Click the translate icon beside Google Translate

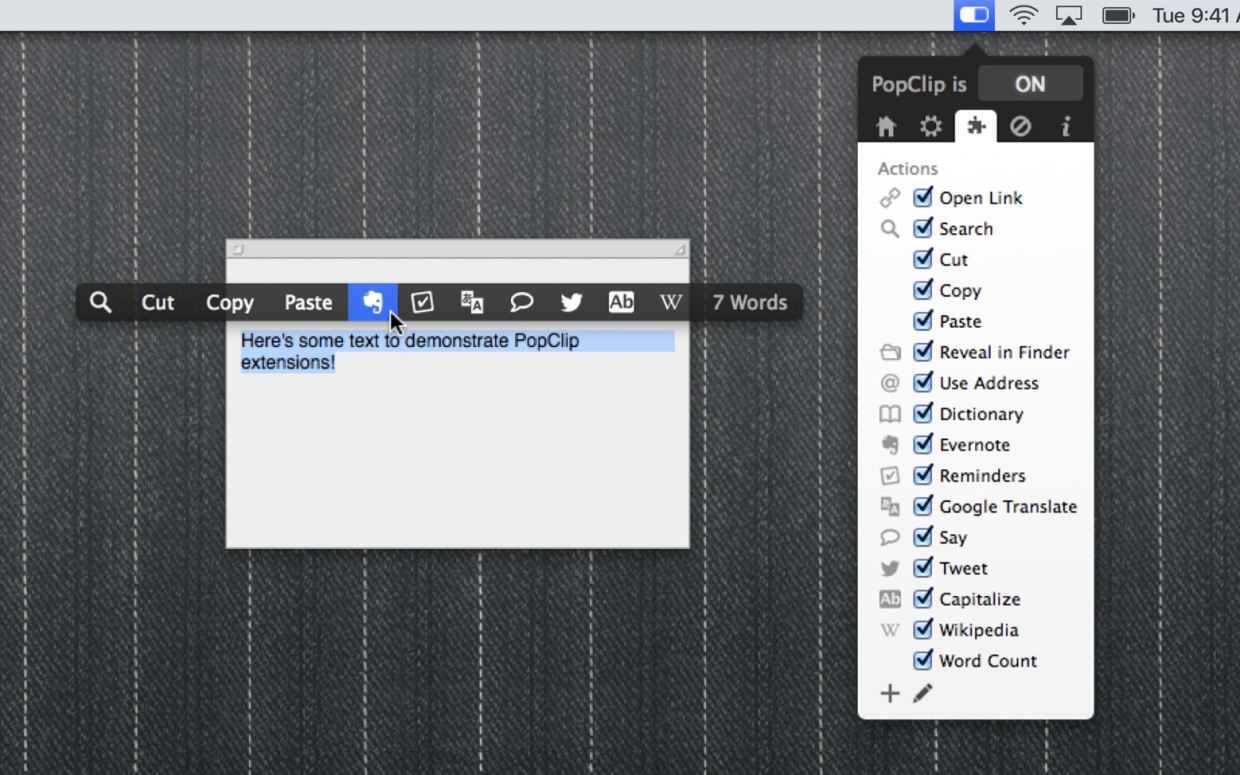(890, 507)
